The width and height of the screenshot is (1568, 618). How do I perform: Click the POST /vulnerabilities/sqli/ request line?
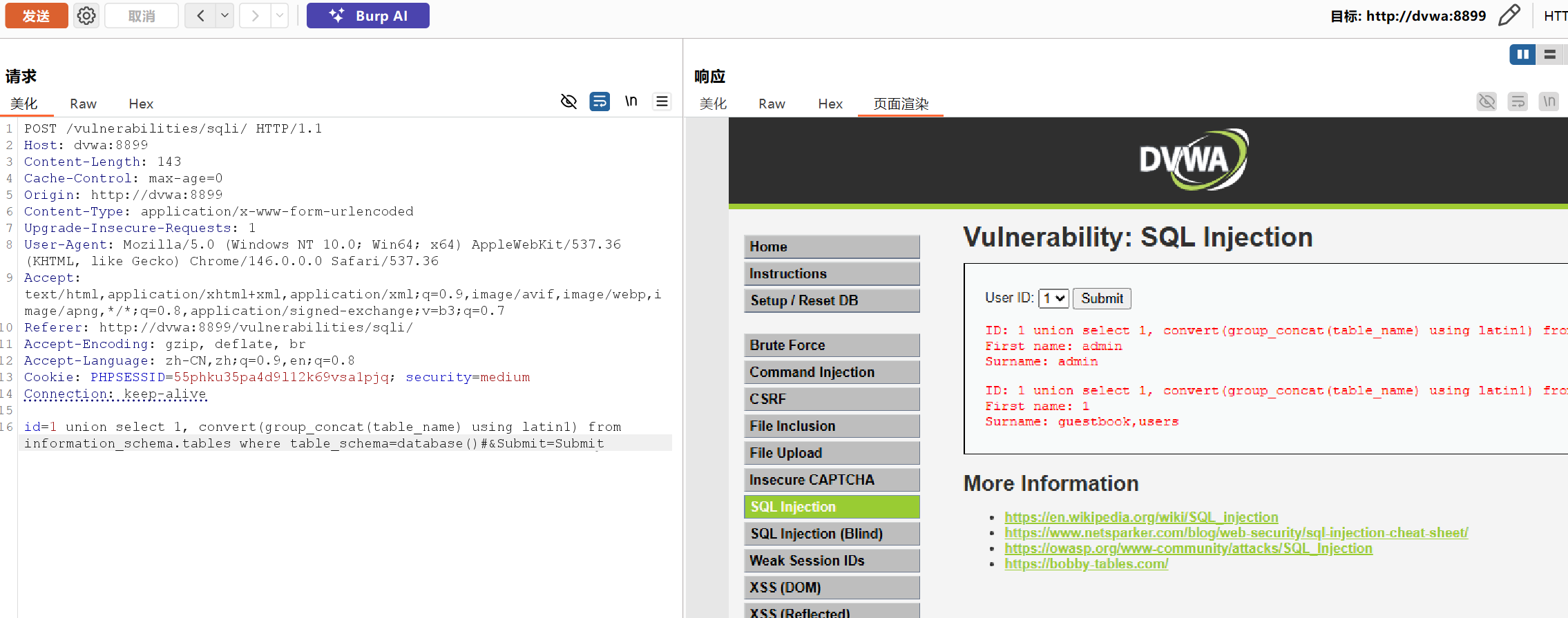[173, 128]
